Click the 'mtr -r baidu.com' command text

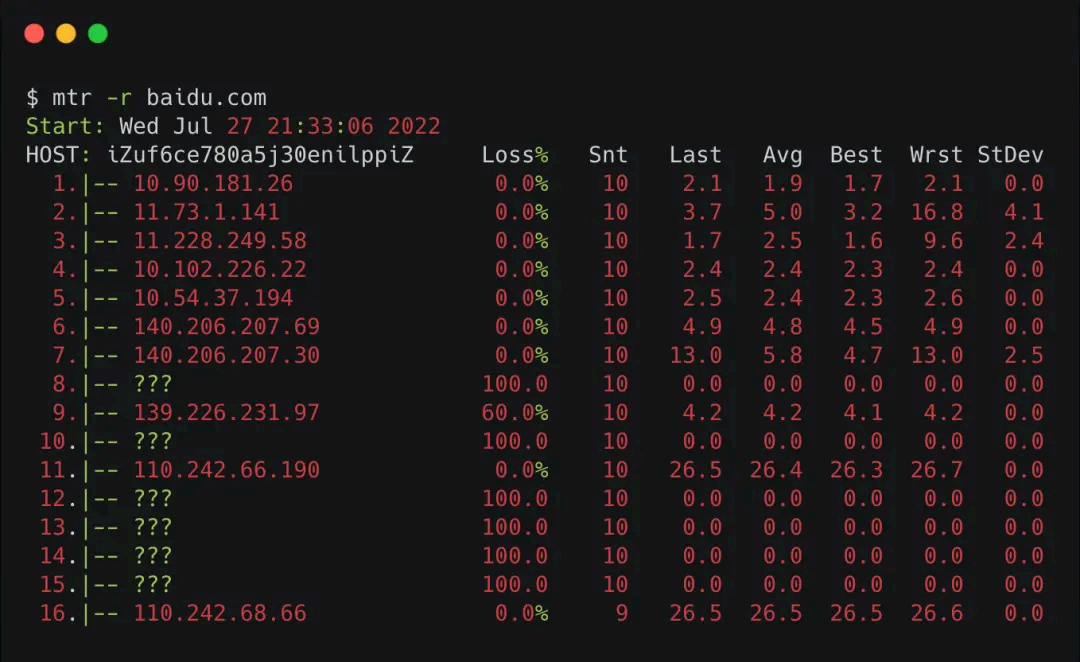coord(159,98)
